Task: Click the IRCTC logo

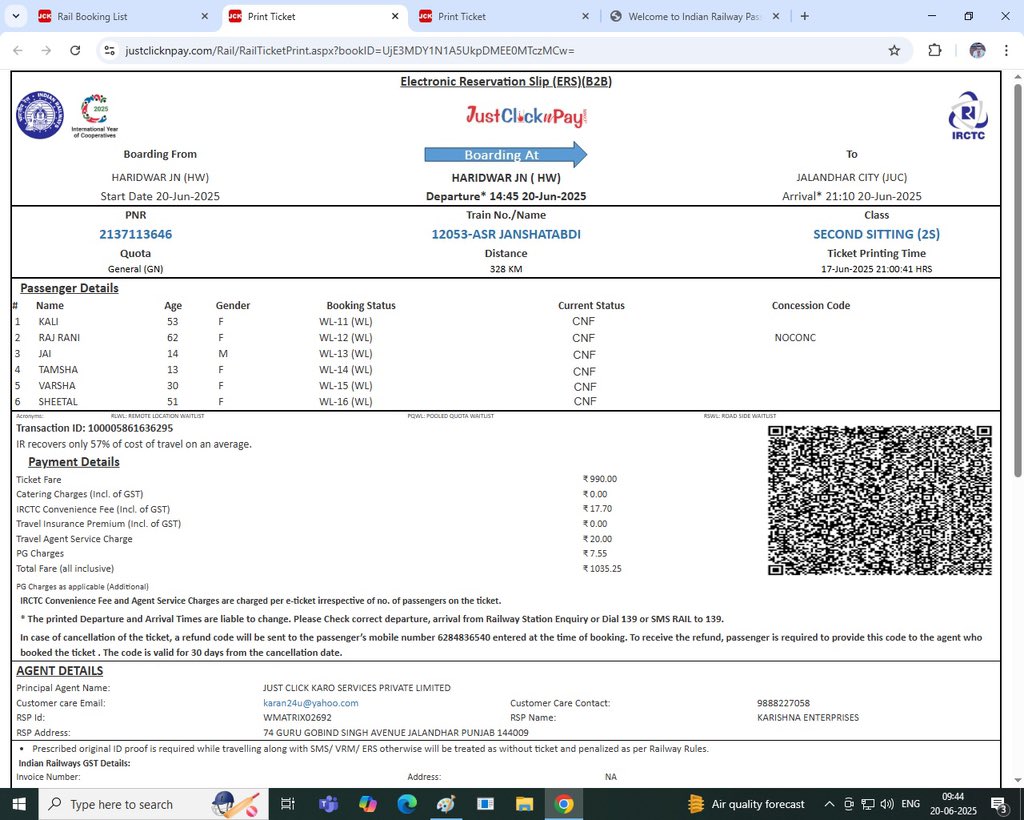Action: pos(968,116)
